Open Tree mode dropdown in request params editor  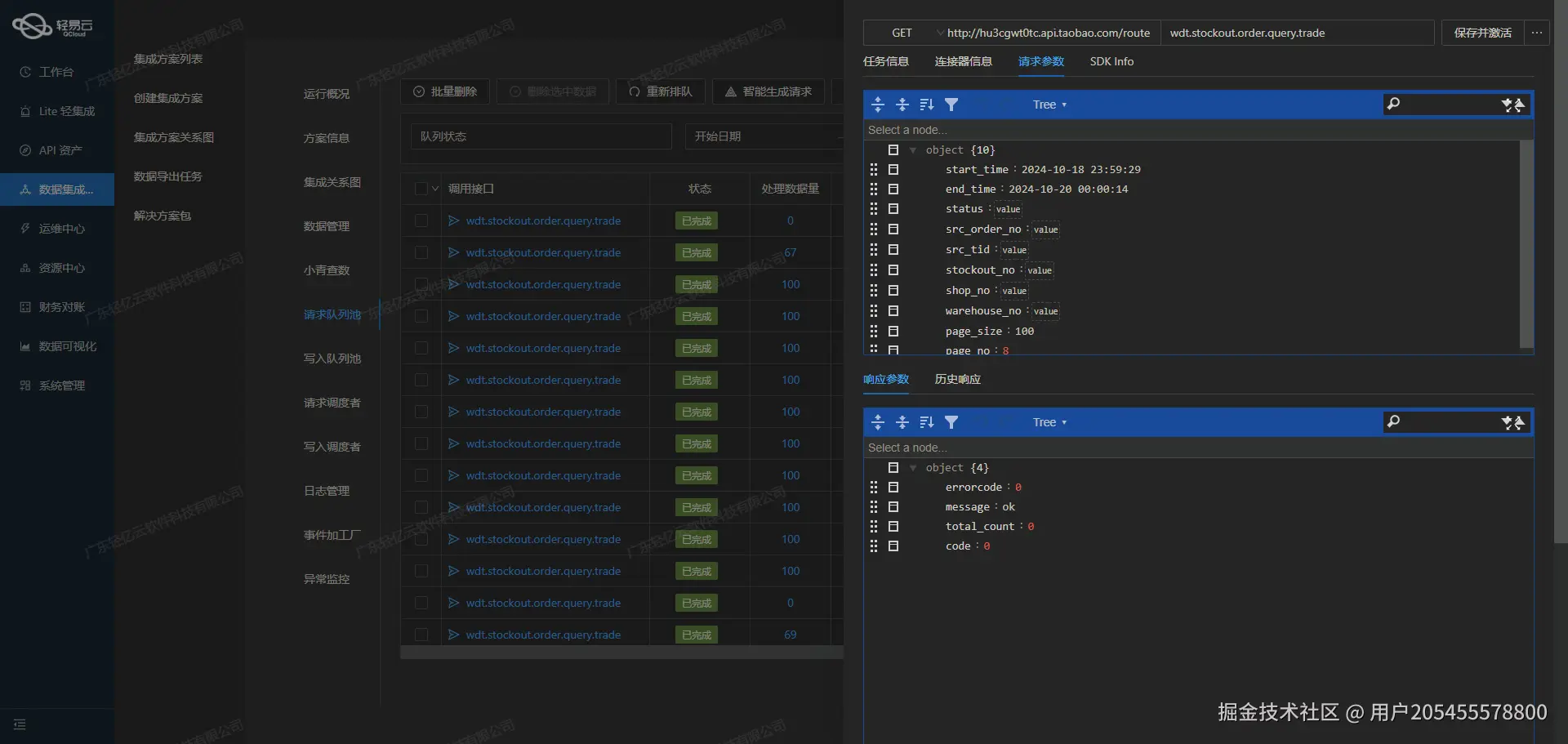pos(1049,105)
